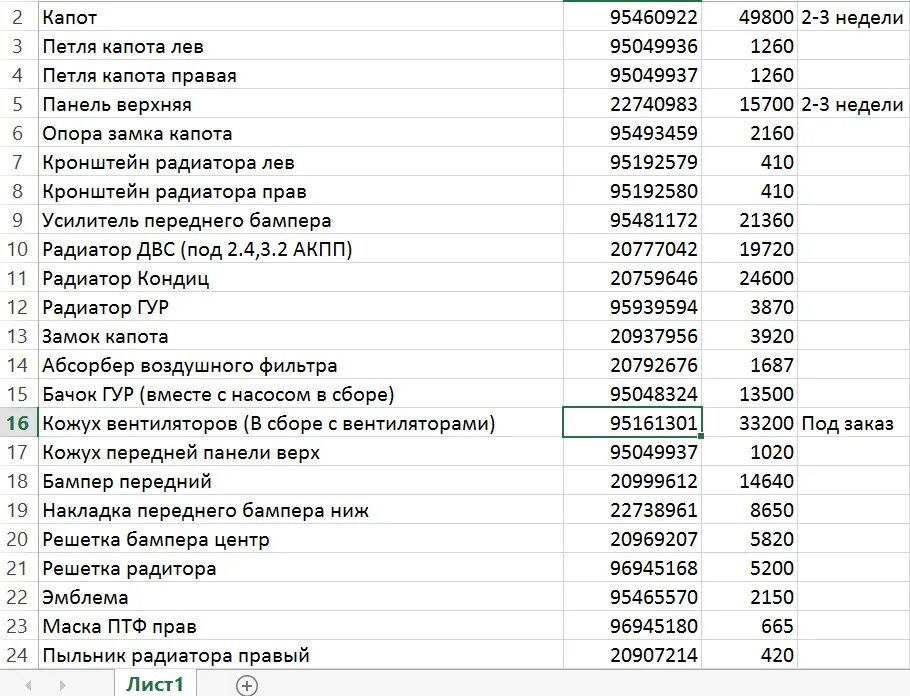The width and height of the screenshot is (910, 696).
Task: Select price cell 14640
Action: (x=750, y=481)
